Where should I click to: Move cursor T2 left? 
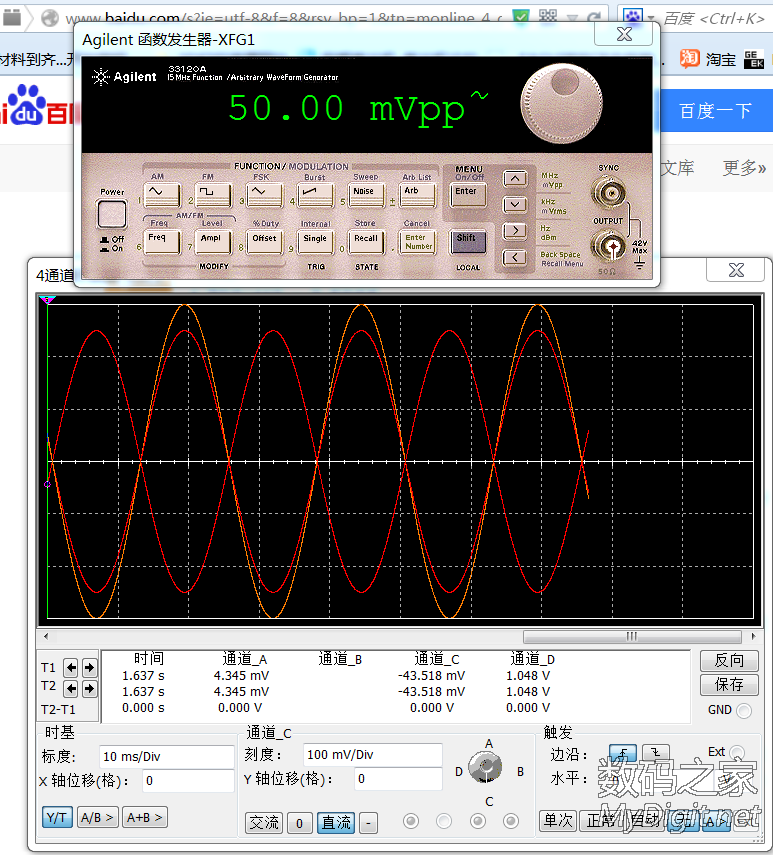70,689
